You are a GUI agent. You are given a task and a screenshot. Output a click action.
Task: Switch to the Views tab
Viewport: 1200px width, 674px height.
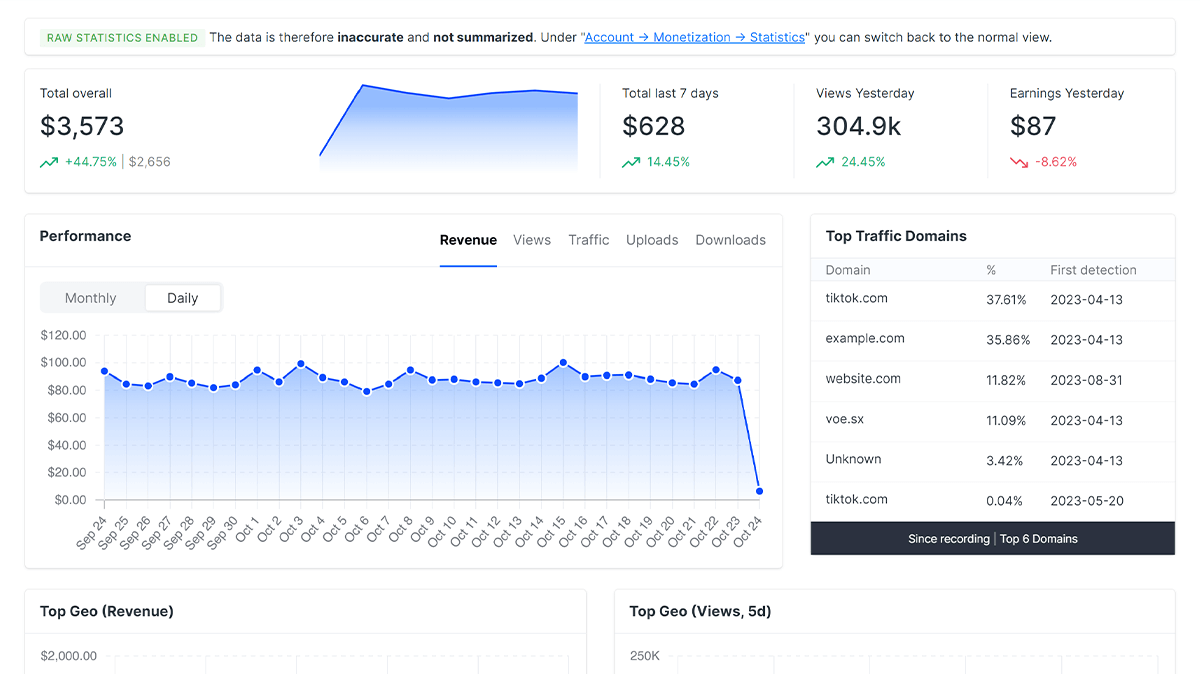pos(532,240)
